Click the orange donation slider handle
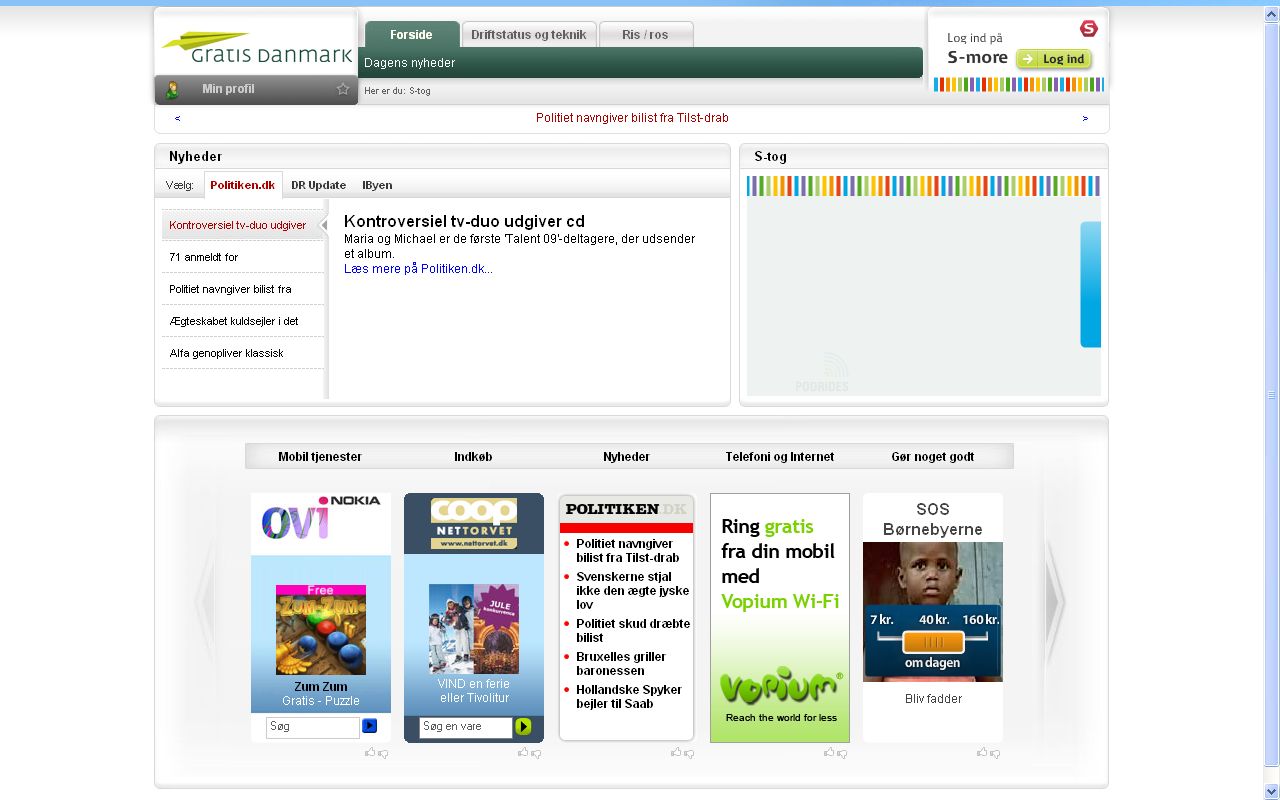 coord(932,642)
